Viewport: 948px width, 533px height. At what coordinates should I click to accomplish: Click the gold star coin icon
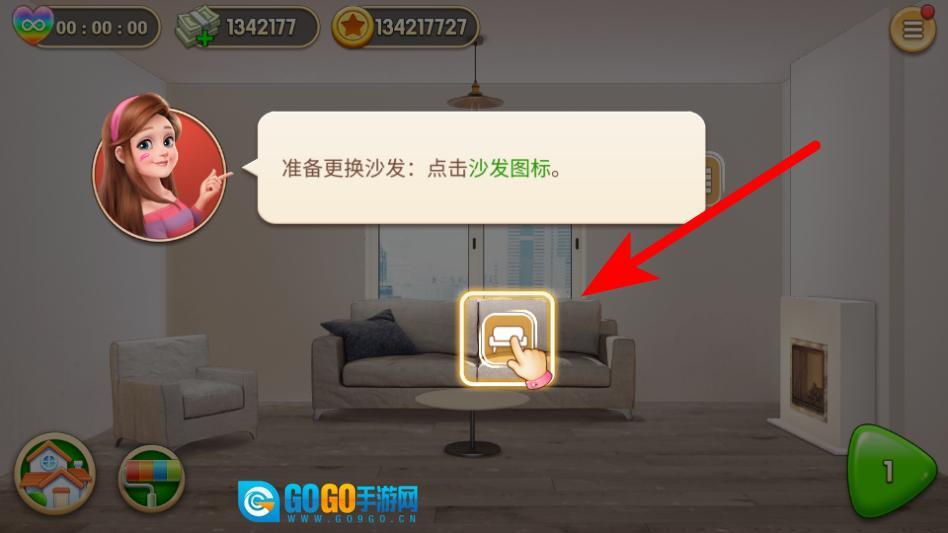point(353,27)
